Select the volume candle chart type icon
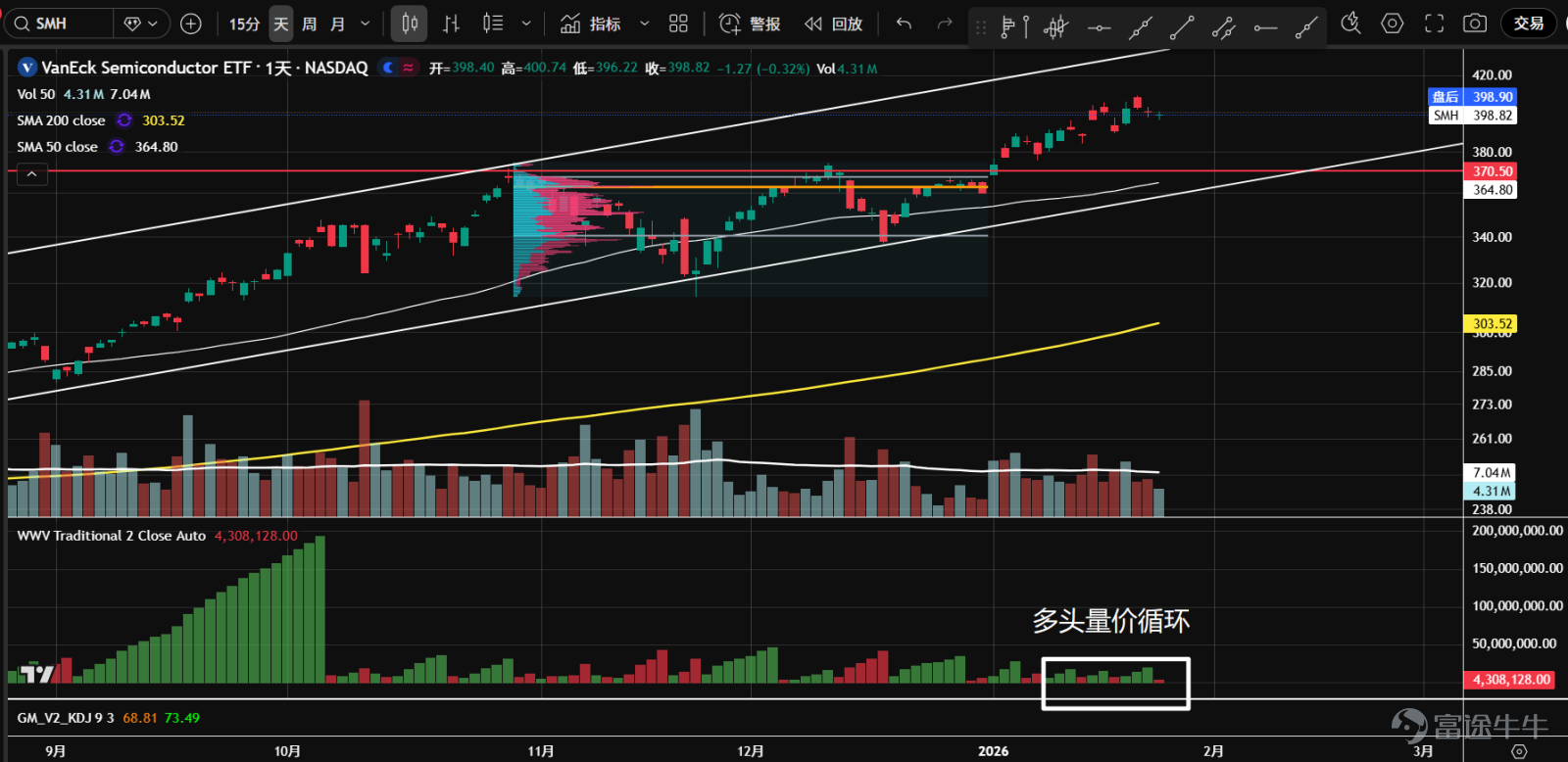Image resolution: width=1568 pixels, height=762 pixels. pos(493,24)
